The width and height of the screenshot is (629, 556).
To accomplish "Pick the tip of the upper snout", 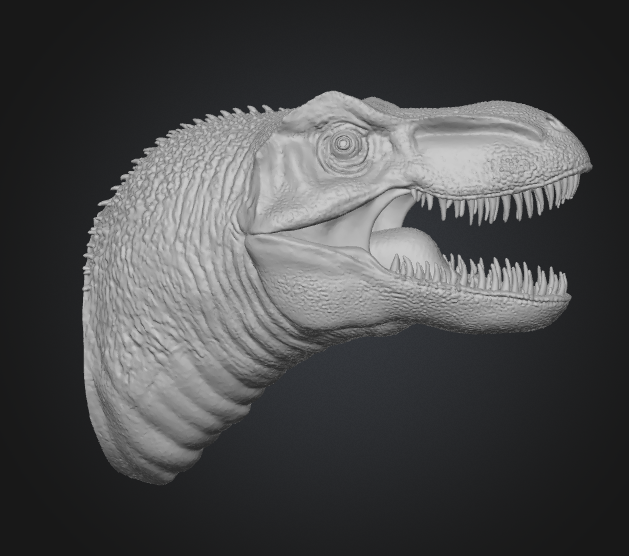I will coord(583,158).
